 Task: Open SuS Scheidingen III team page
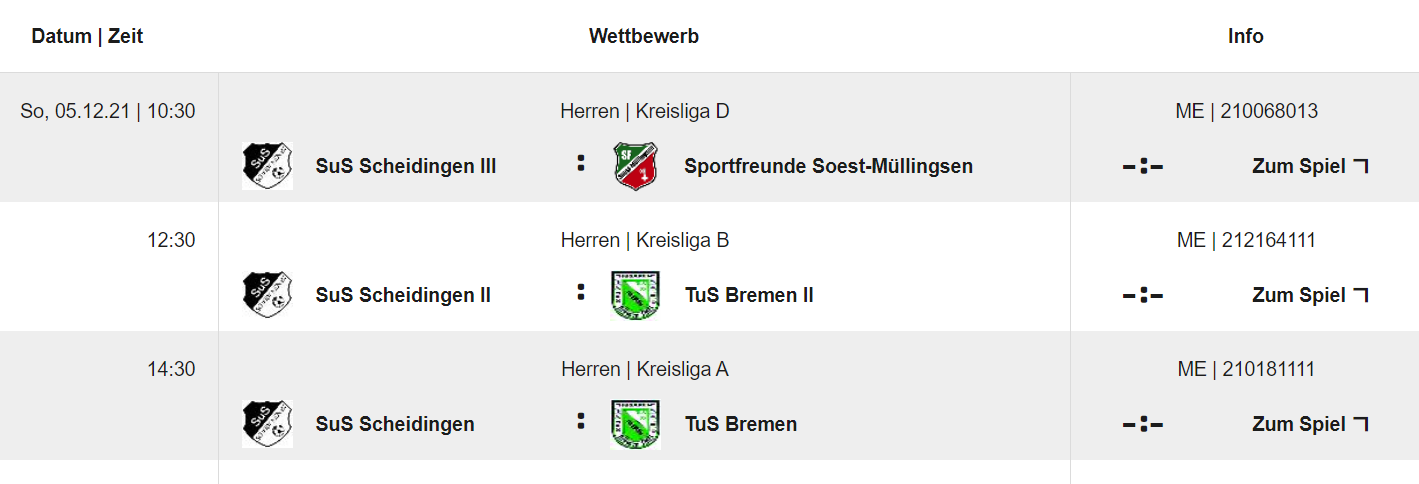point(406,166)
